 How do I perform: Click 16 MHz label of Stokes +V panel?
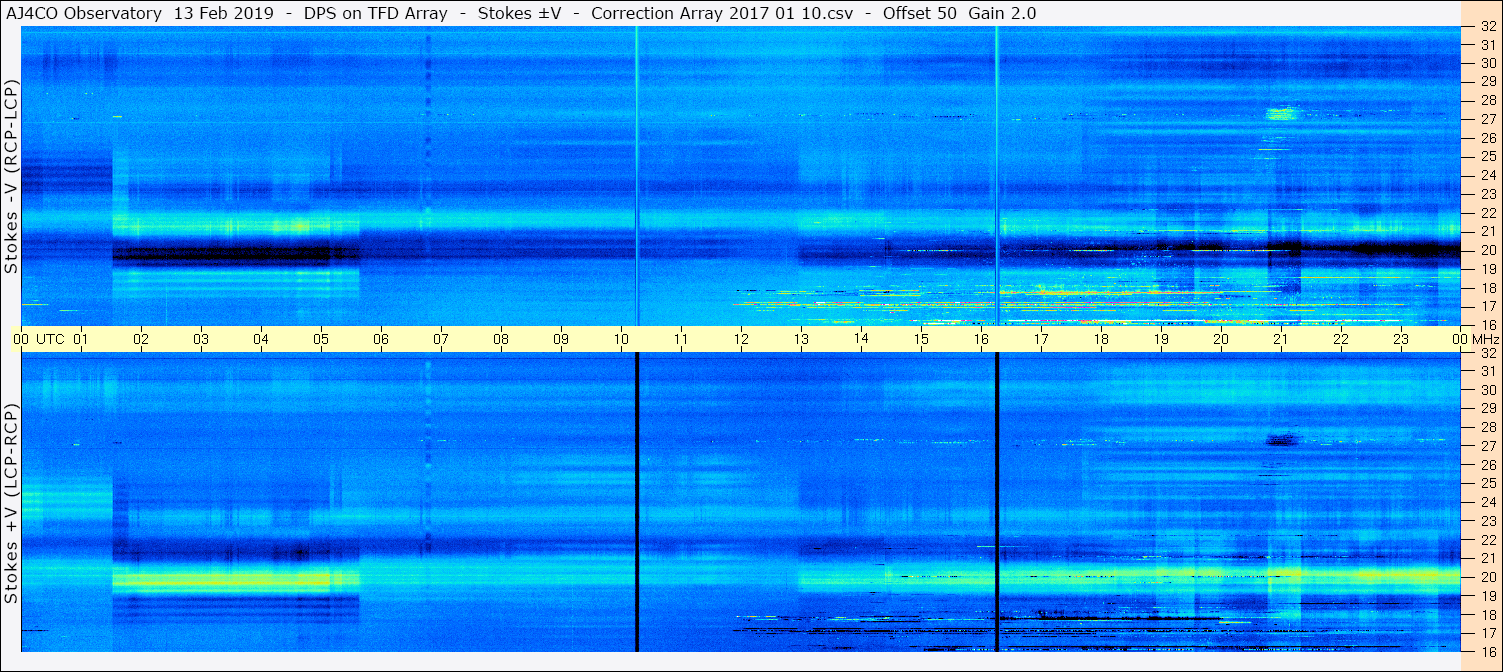click(1488, 651)
